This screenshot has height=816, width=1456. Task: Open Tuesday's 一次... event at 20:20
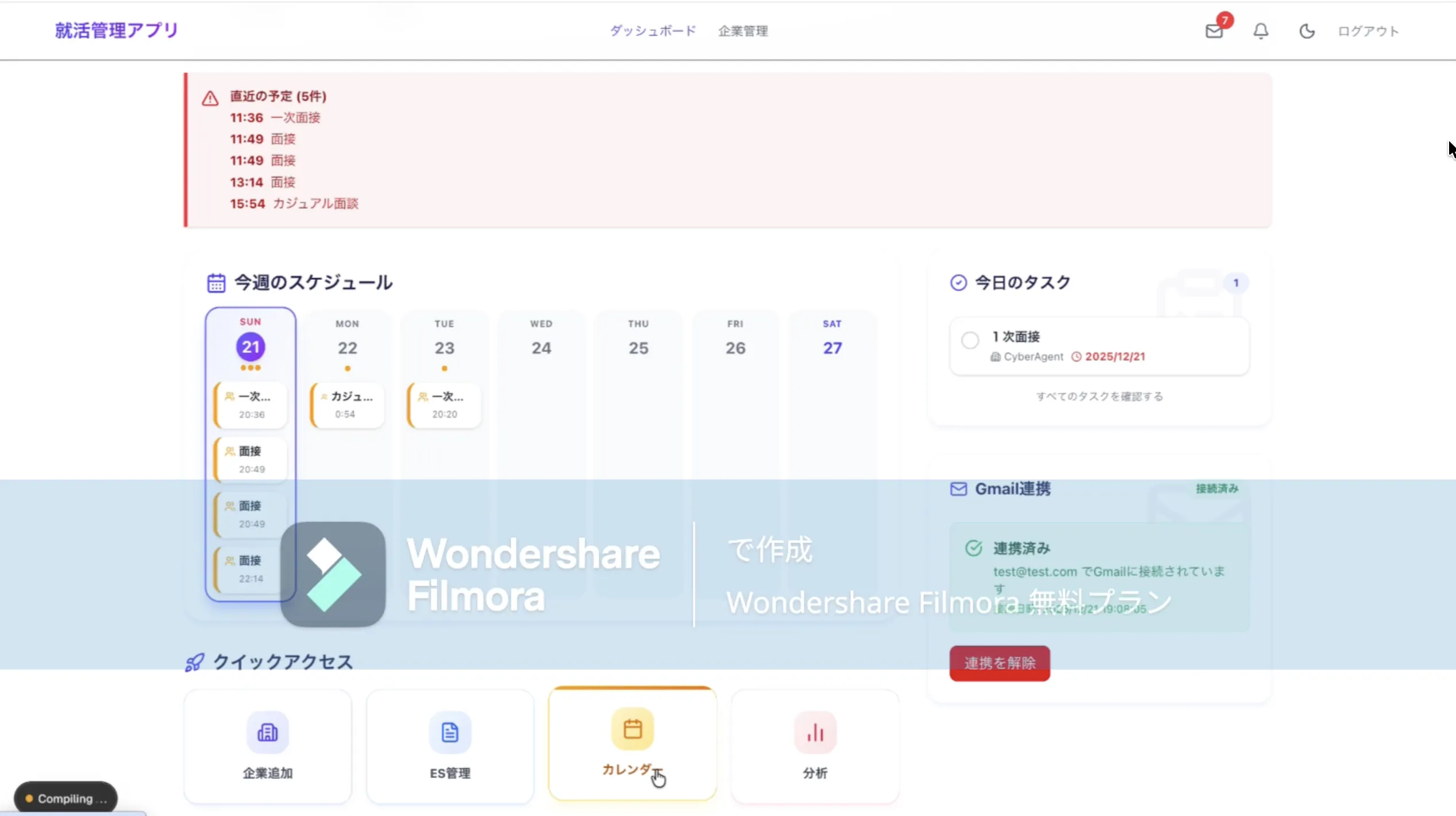445,405
